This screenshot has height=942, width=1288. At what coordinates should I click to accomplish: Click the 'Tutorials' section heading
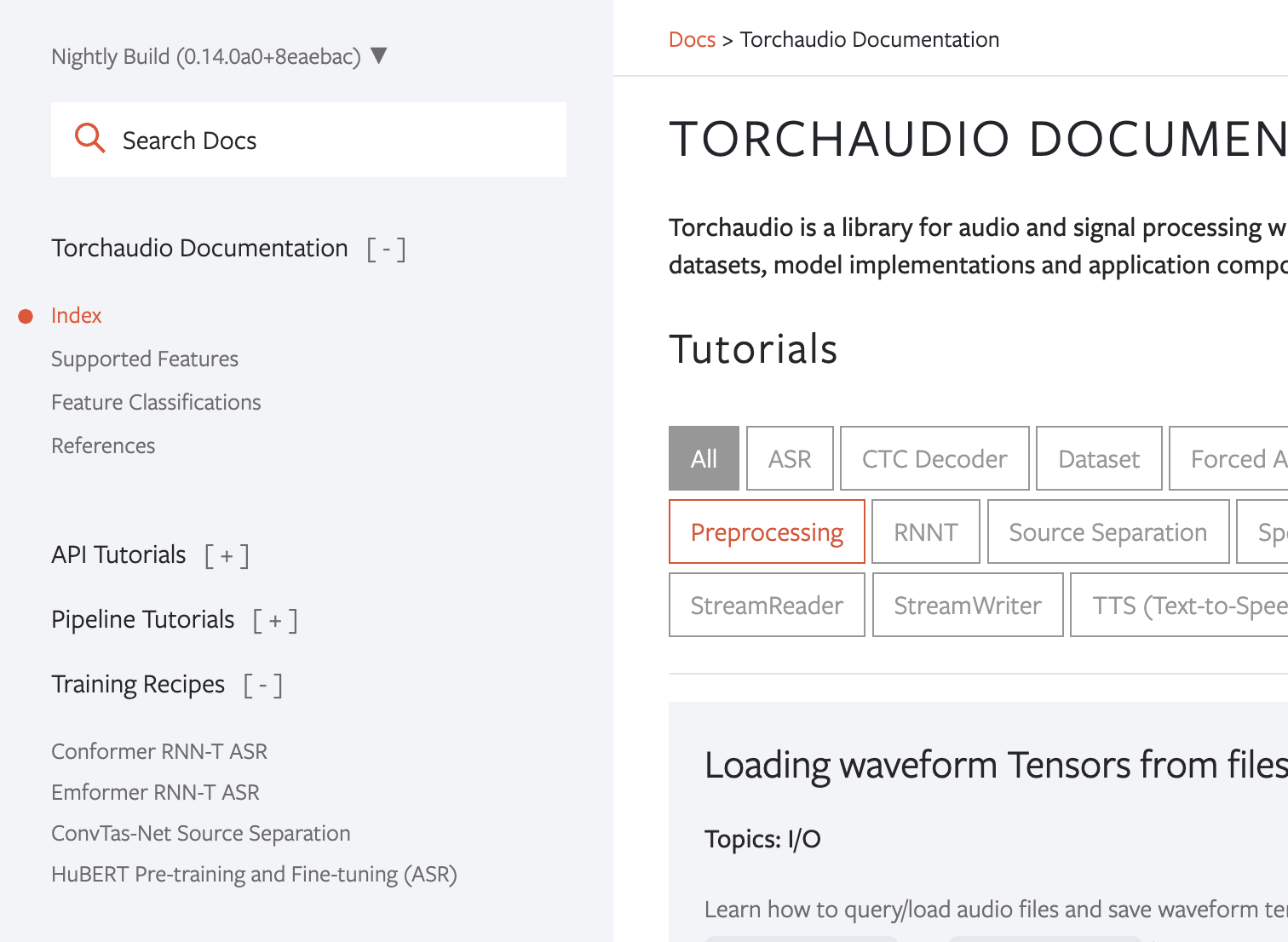tap(753, 348)
